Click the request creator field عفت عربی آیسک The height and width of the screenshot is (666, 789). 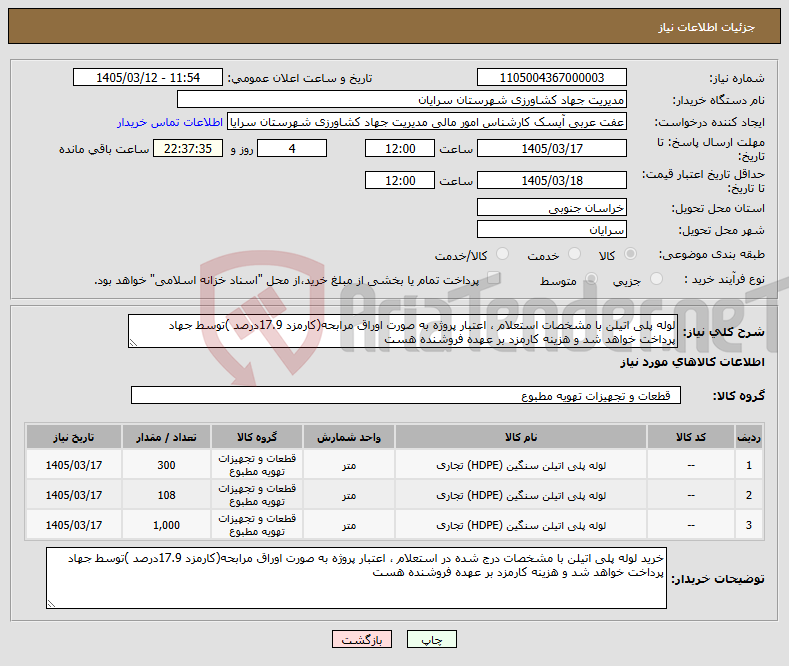coord(427,122)
